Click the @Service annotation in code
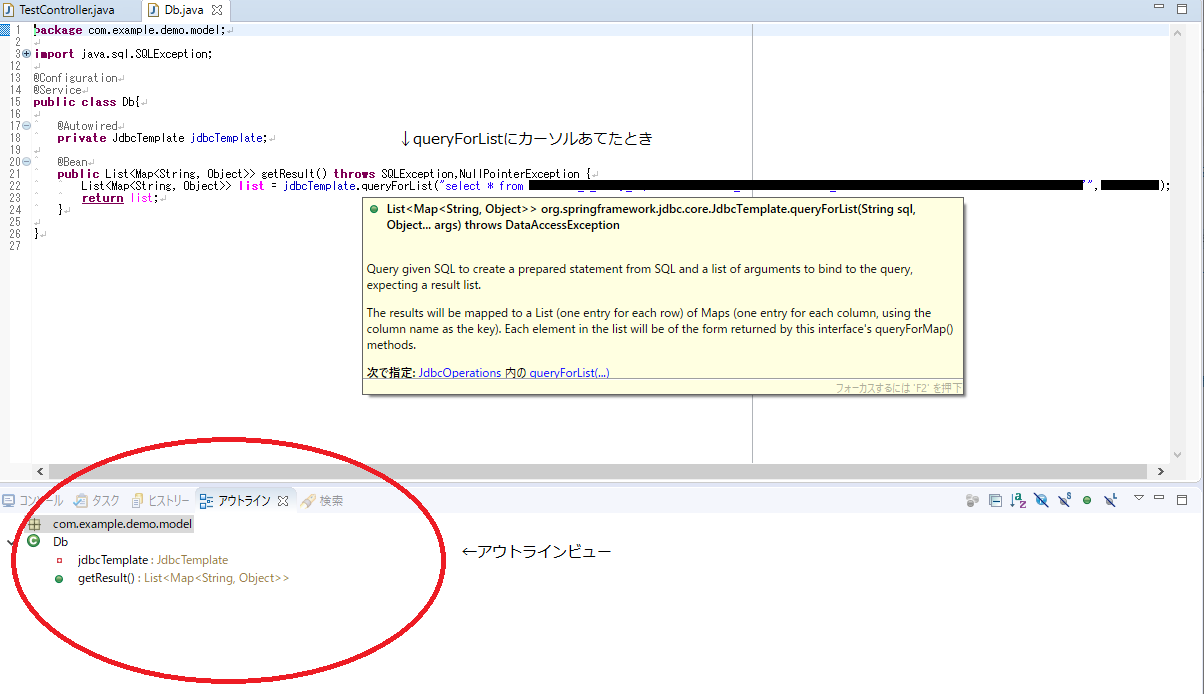Viewport: 1204px width, 694px height. pos(57,90)
